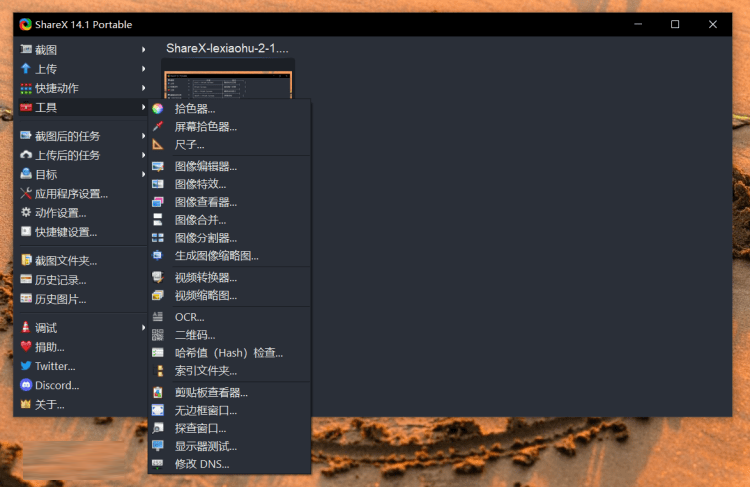Screen dimensions: 750x487
Task: Click the 索引文件夹 icon
Action: click(x=157, y=370)
